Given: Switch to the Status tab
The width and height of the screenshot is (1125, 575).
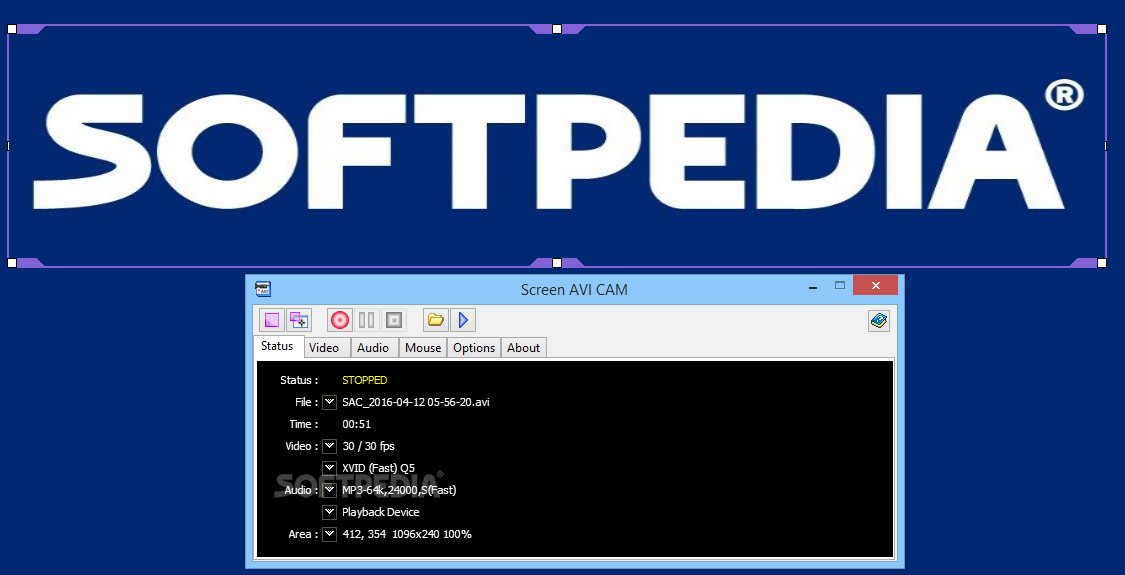Looking at the screenshot, I should (x=278, y=346).
